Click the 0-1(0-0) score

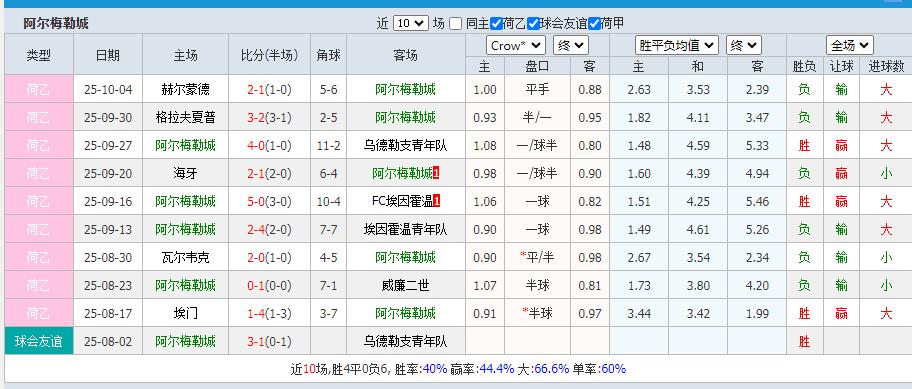click(269, 285)
